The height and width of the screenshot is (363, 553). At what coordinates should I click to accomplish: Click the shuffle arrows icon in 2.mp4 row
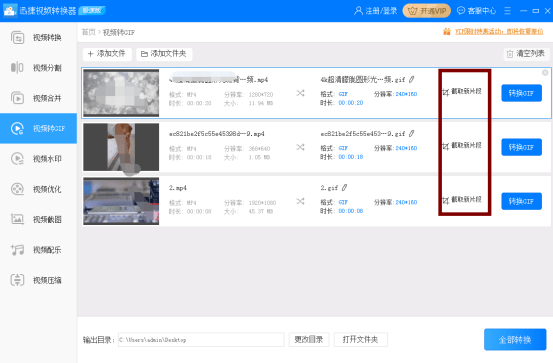(x=300, y=201)
